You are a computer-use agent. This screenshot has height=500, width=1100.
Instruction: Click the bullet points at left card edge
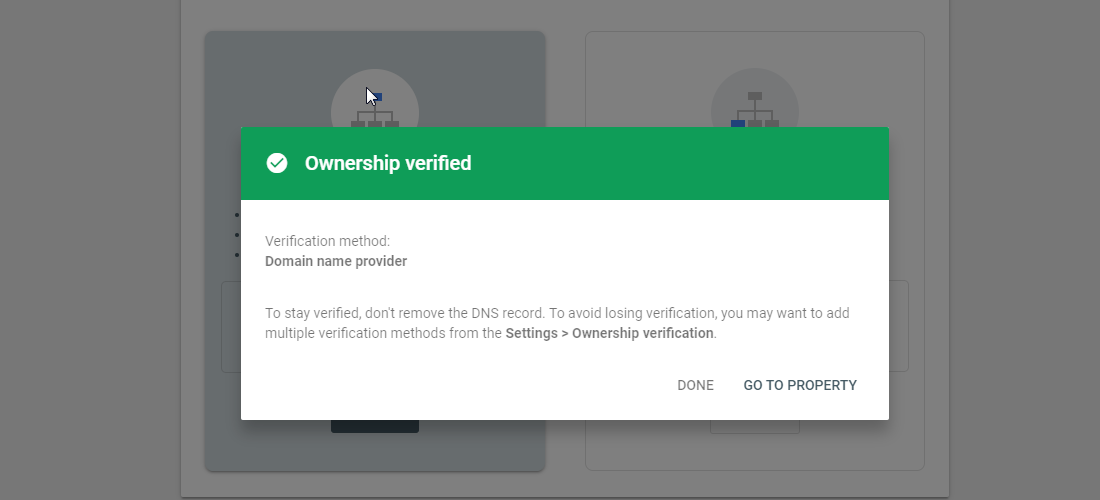237,235
